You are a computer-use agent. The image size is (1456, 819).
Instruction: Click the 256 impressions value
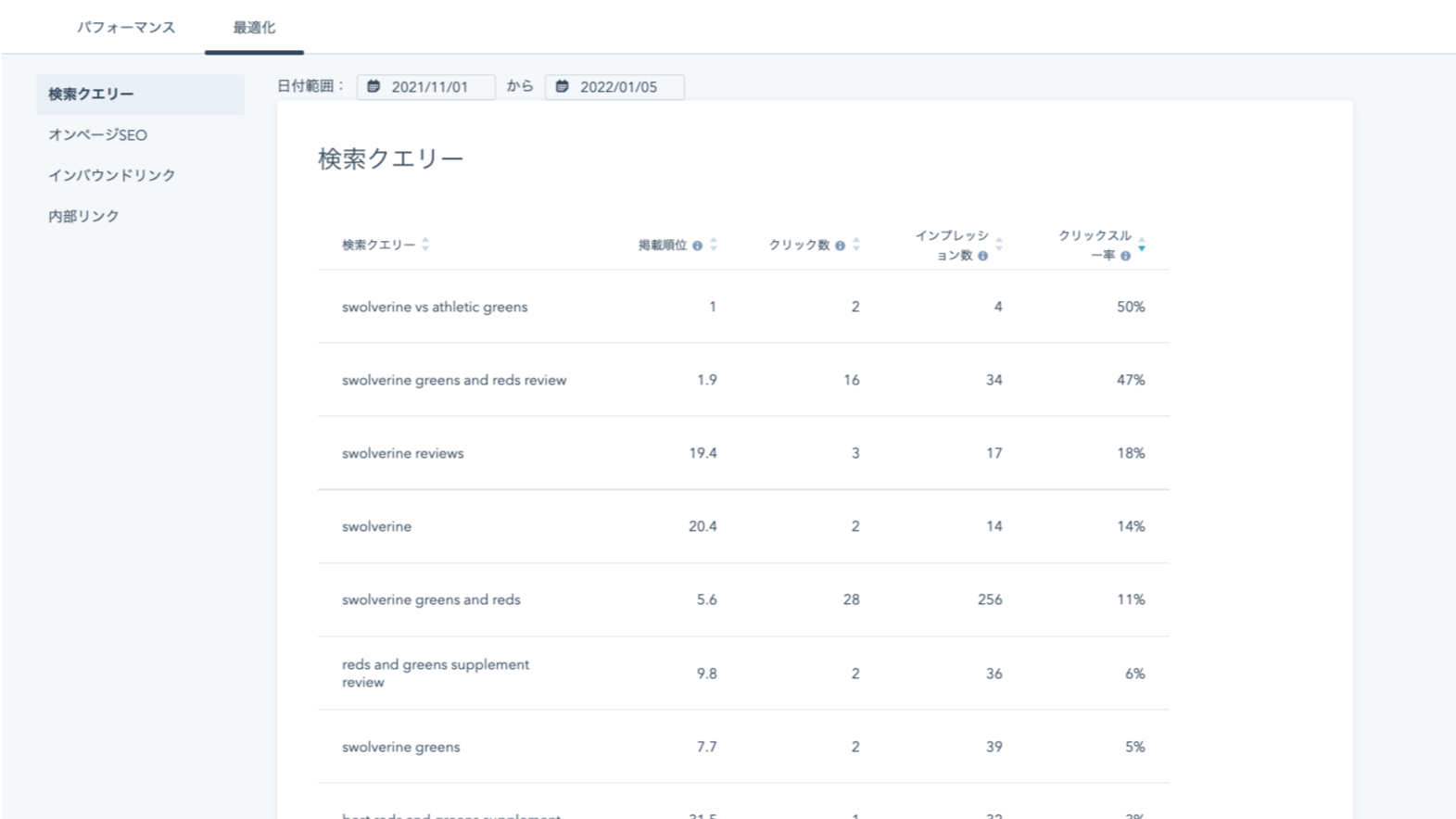(990, 599)
